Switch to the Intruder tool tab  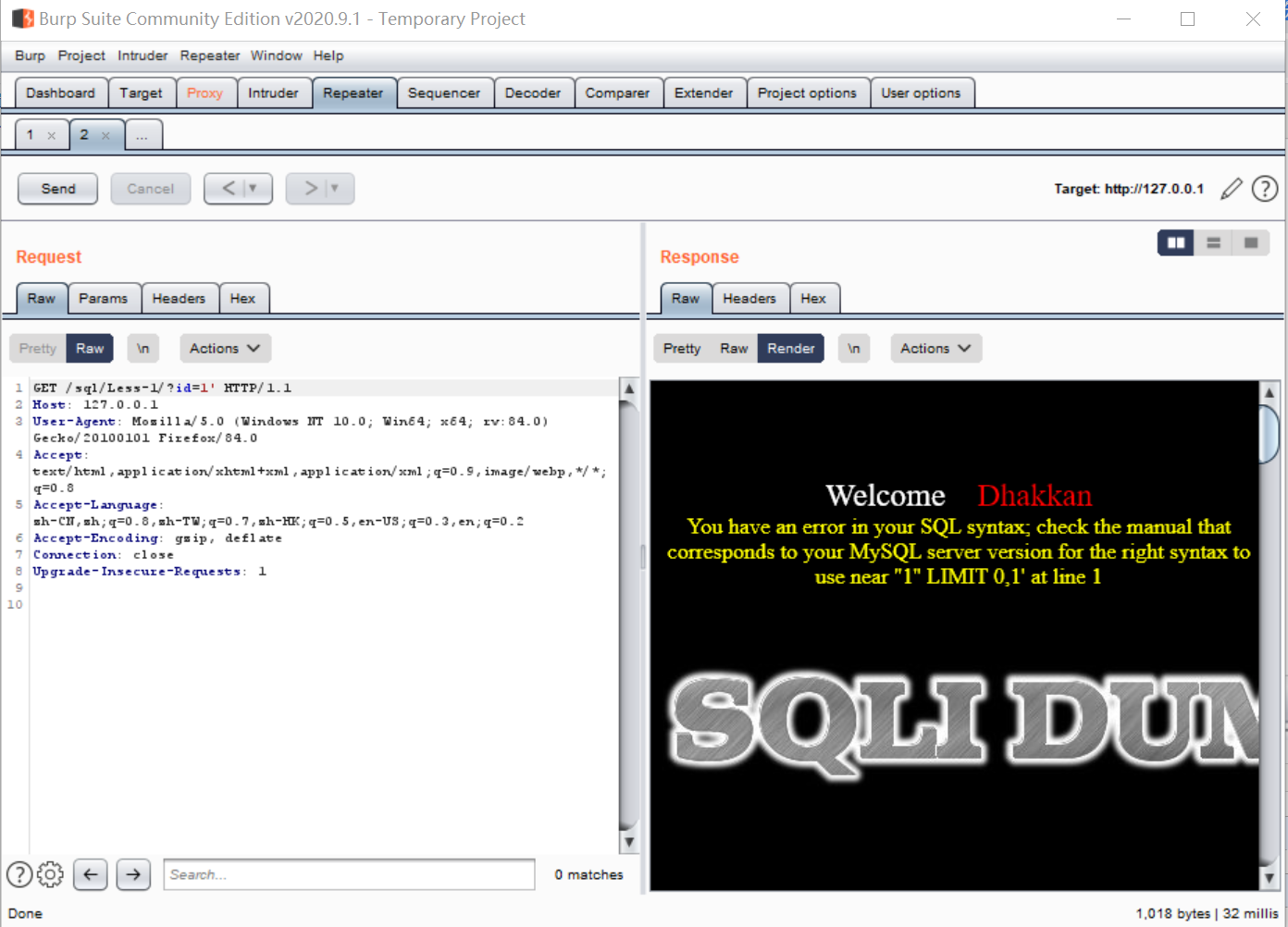pos(274,93)
